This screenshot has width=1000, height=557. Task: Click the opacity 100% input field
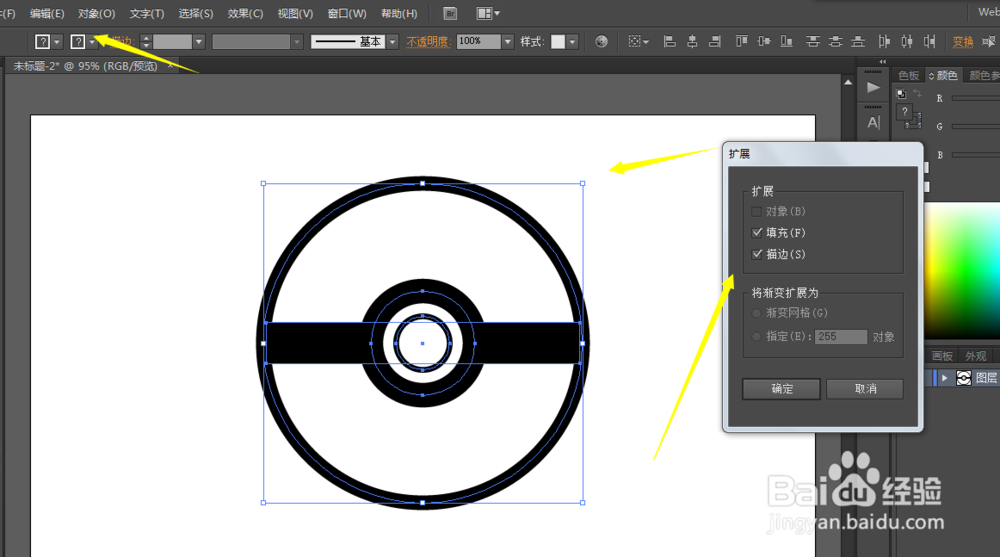pos(478,42)
